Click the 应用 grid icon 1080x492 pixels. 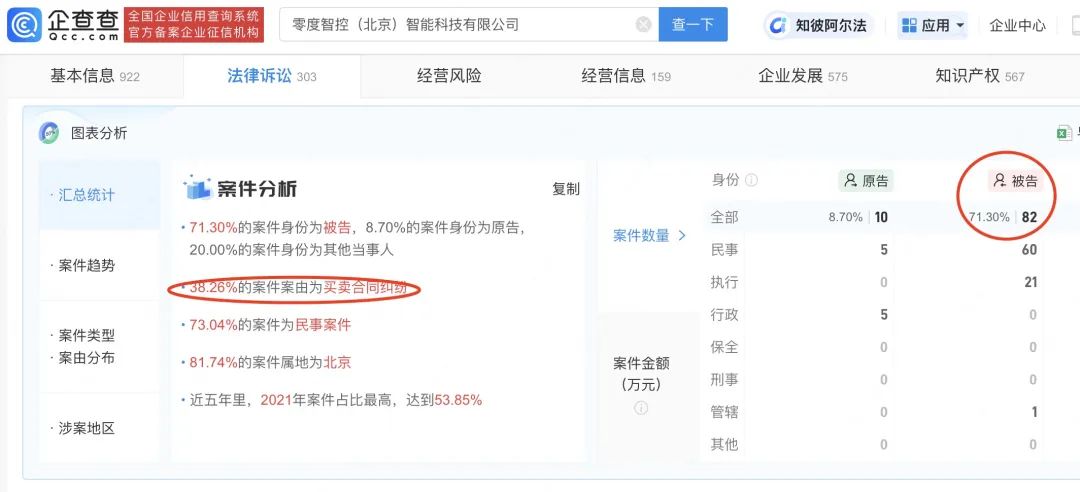point(909,25)
